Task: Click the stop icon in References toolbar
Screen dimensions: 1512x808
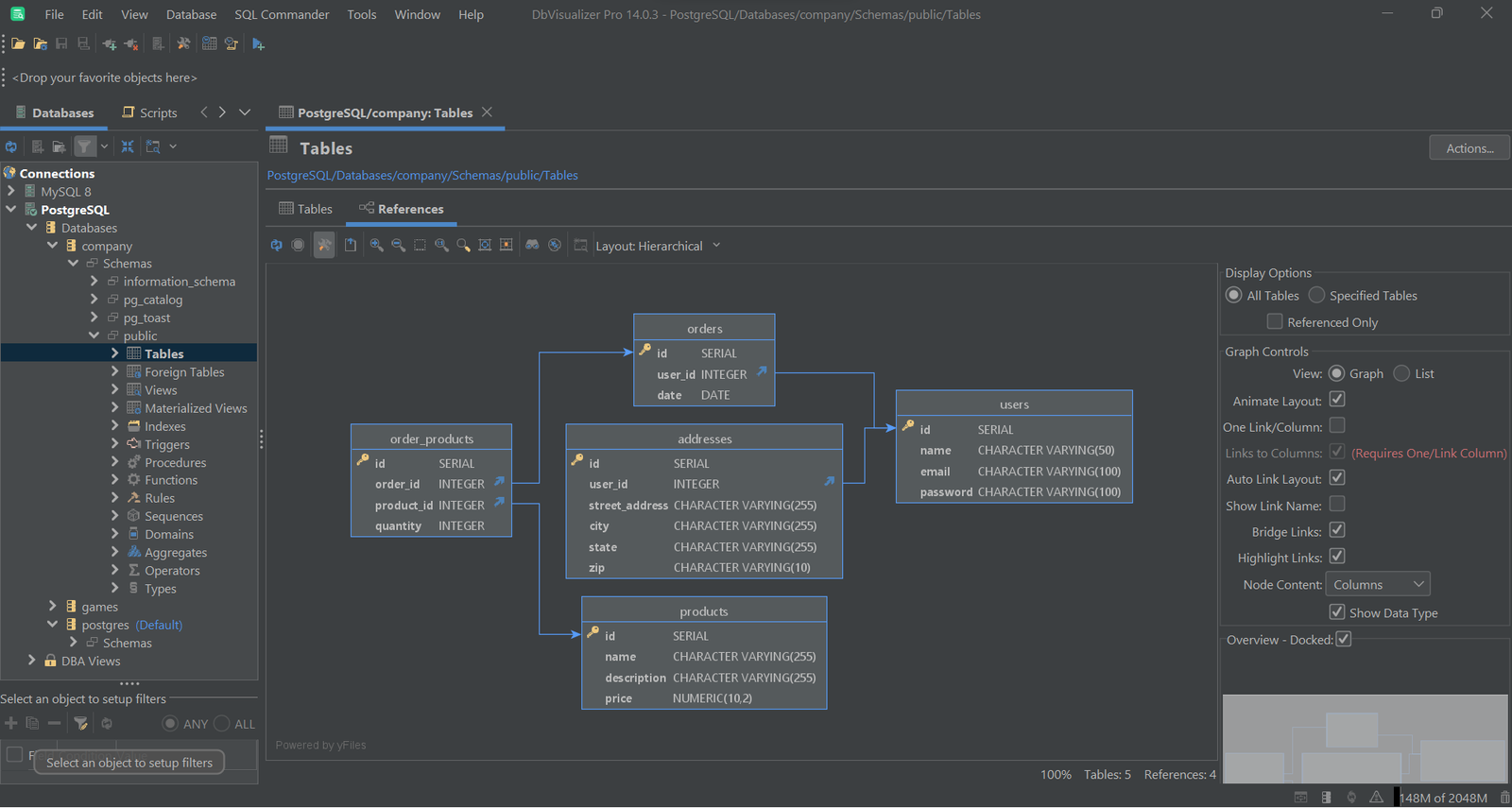Action: 298,245
